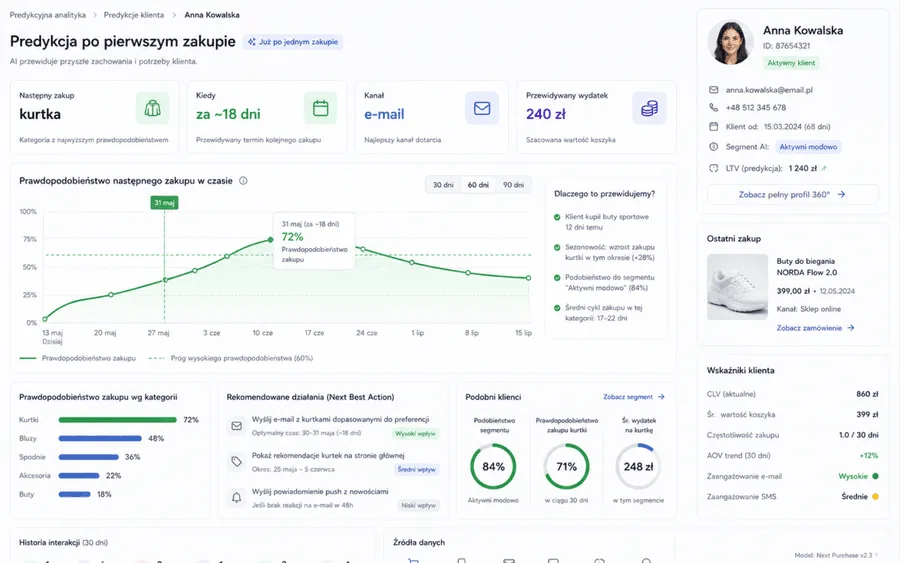Open Zobacz segment link
The image size is (900, 563).
(634, 397)
